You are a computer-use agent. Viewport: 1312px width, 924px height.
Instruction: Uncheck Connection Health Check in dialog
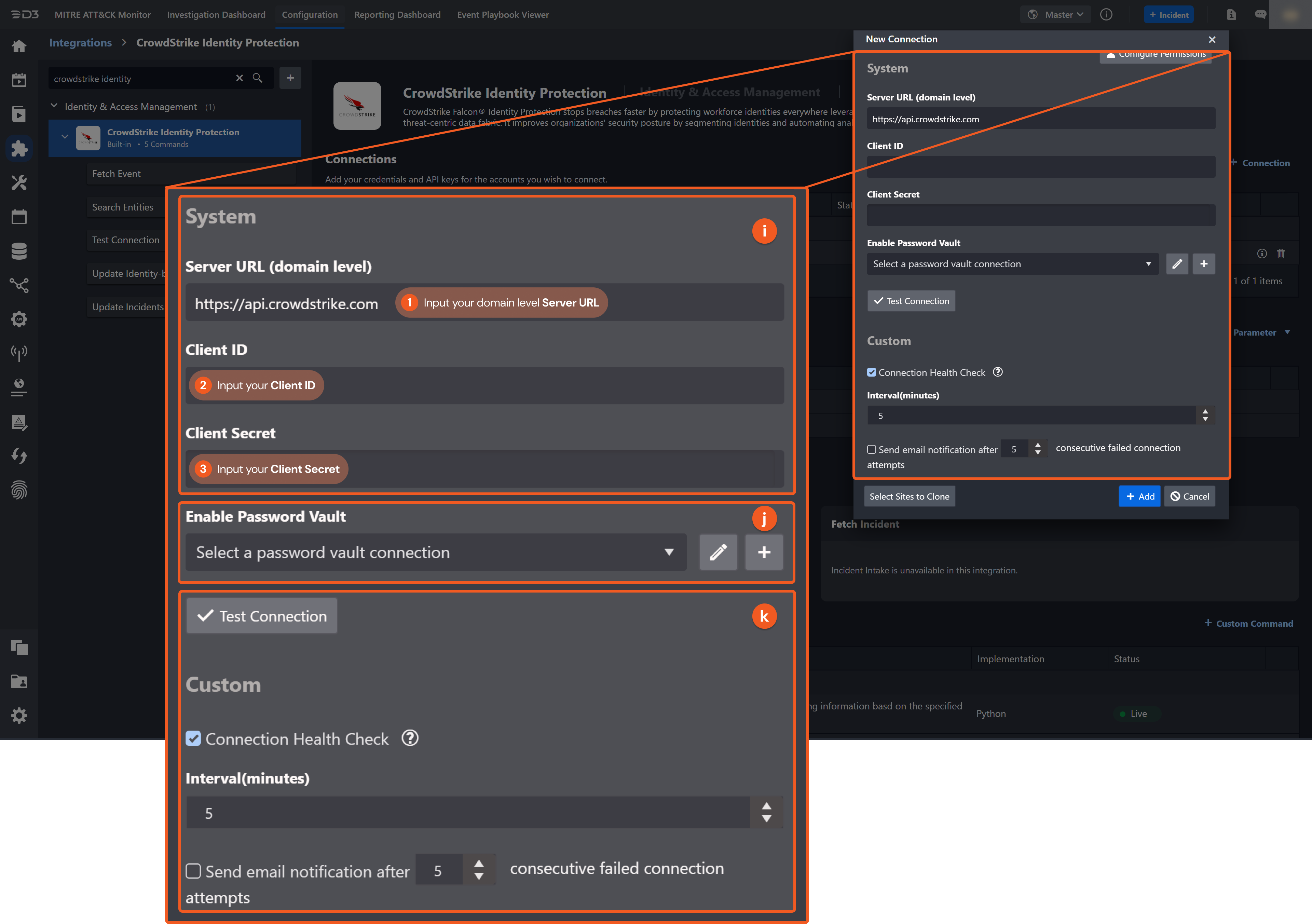coord(872,372)
